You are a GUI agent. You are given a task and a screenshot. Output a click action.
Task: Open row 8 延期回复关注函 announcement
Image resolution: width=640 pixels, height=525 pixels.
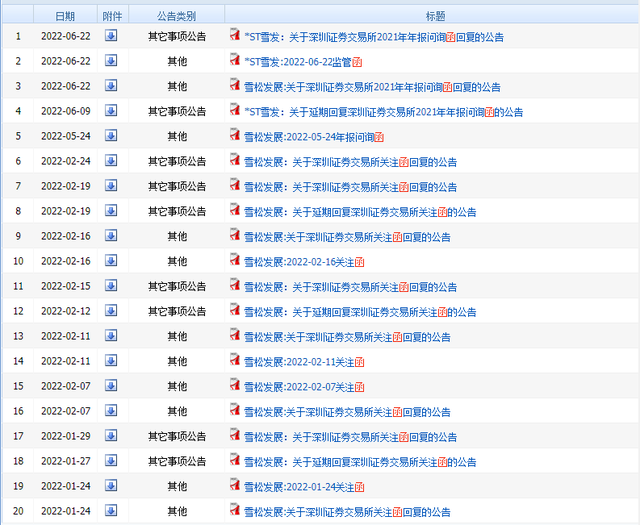(x=360, y=212)
